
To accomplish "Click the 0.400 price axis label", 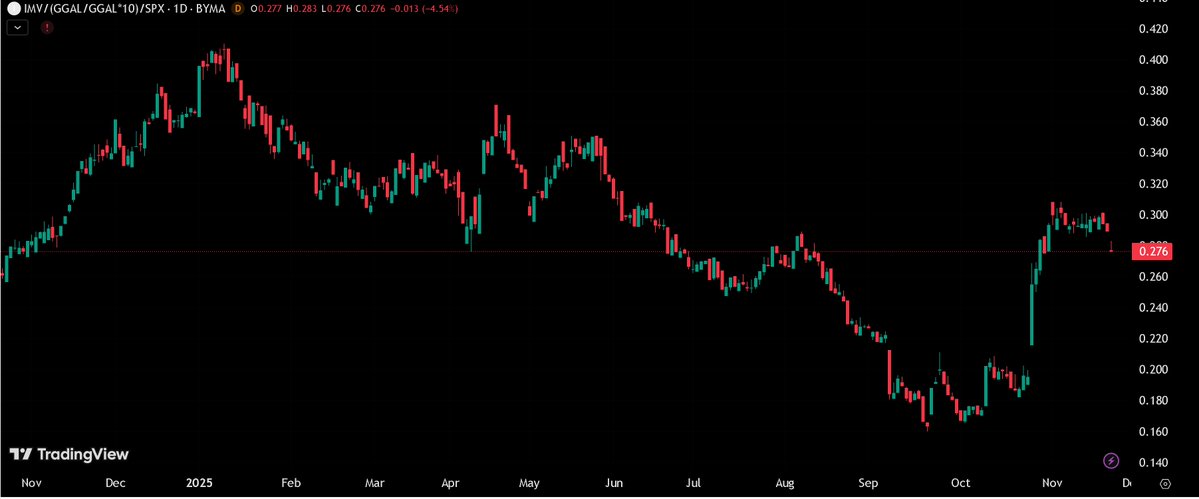I will point(1152,60).
